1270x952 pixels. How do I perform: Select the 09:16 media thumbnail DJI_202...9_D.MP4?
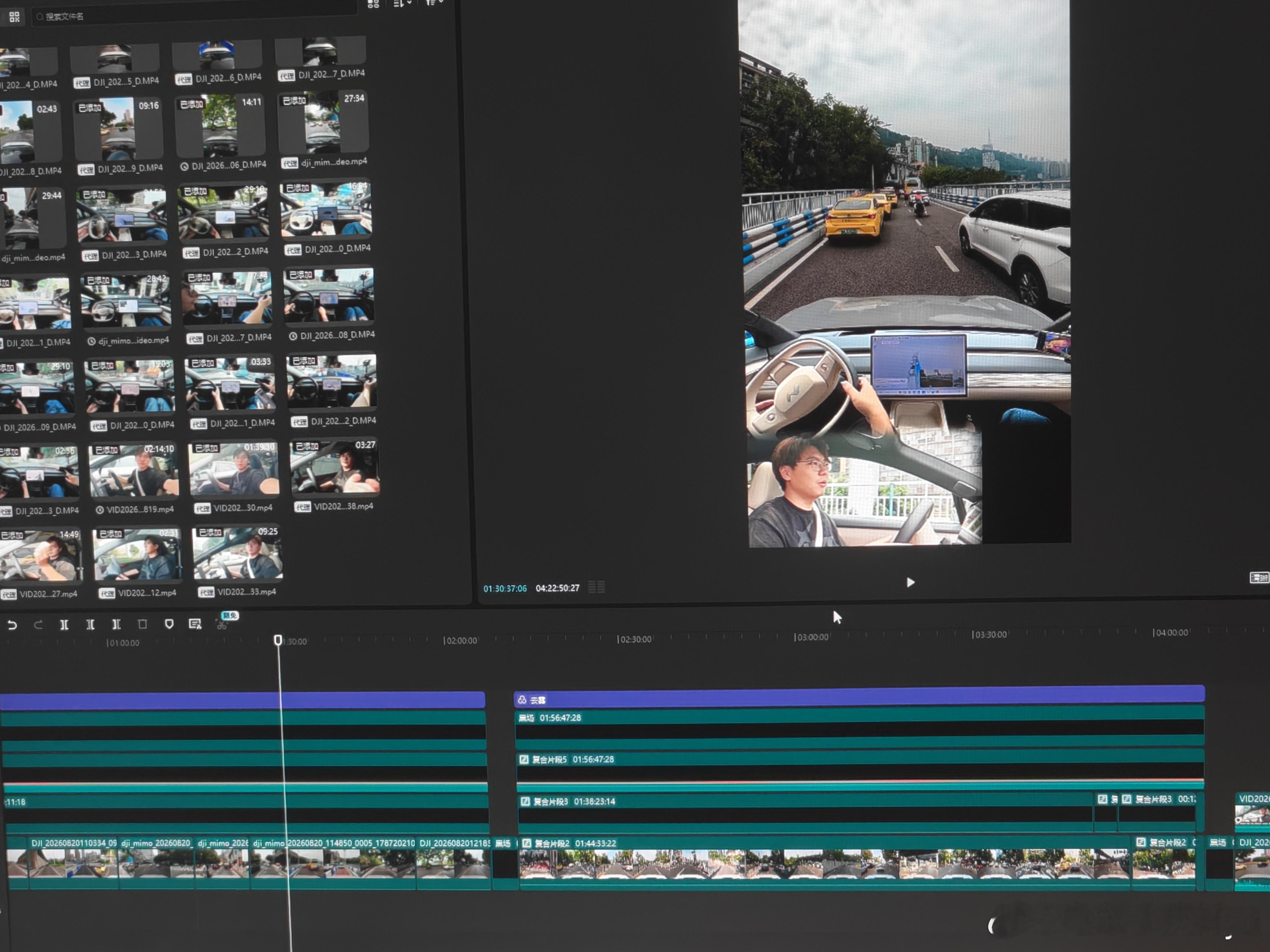(x=119, y=129)
